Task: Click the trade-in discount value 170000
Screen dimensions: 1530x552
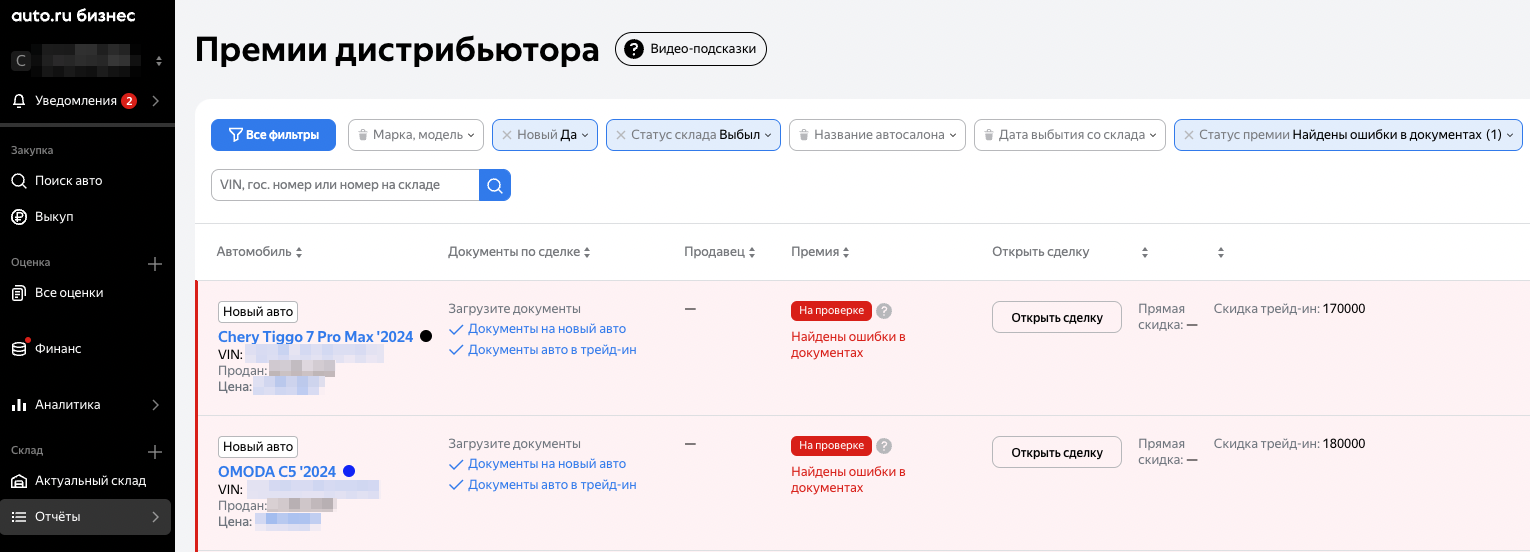Action: [x=1343, y=309]
